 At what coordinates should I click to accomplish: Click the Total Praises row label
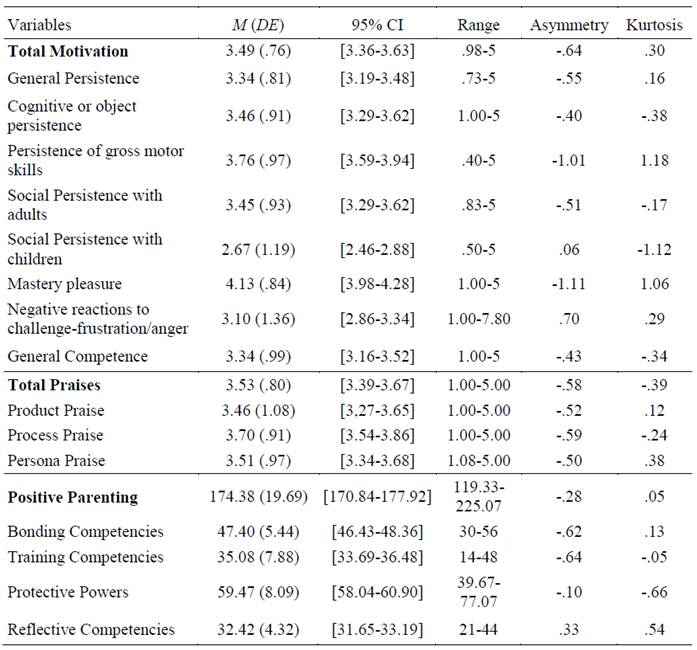pos(54,383)
